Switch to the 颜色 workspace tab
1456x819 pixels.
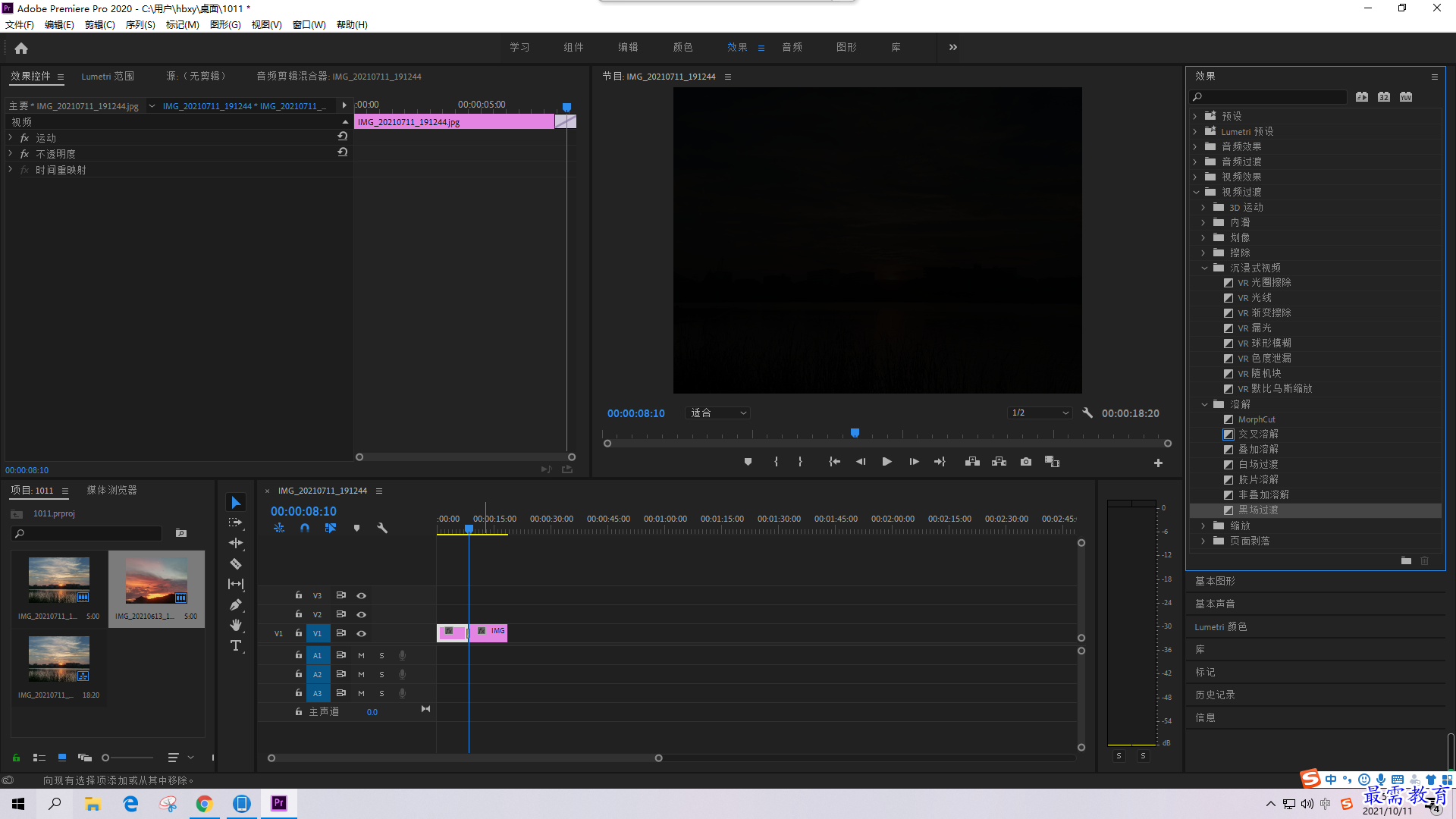(x=682, y=47)
